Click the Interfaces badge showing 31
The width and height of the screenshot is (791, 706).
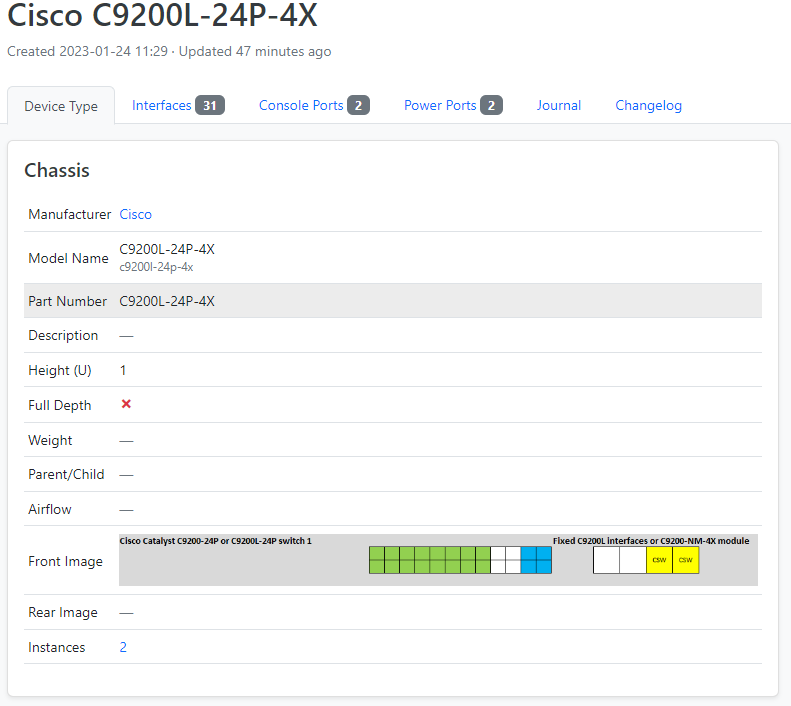(210, 105)
